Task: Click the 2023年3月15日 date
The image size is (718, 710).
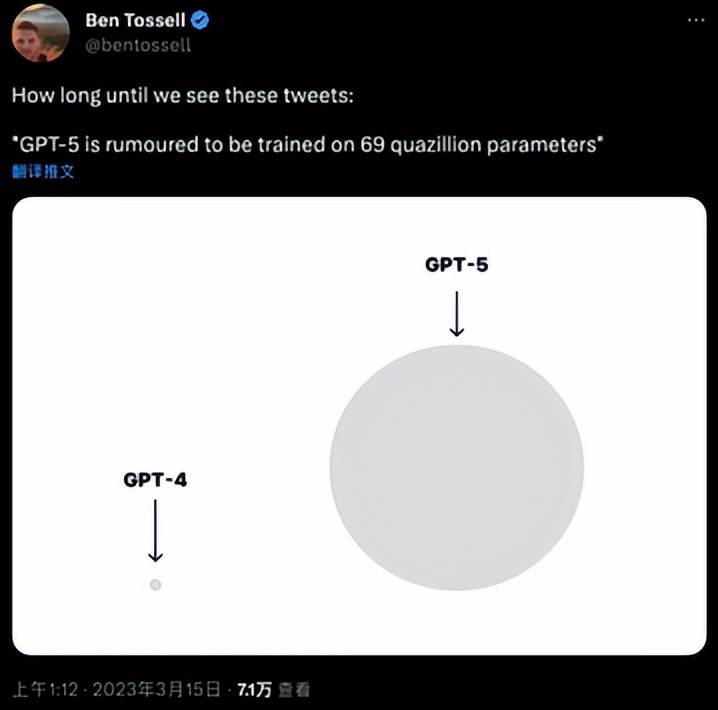Action: coord(157,689)
